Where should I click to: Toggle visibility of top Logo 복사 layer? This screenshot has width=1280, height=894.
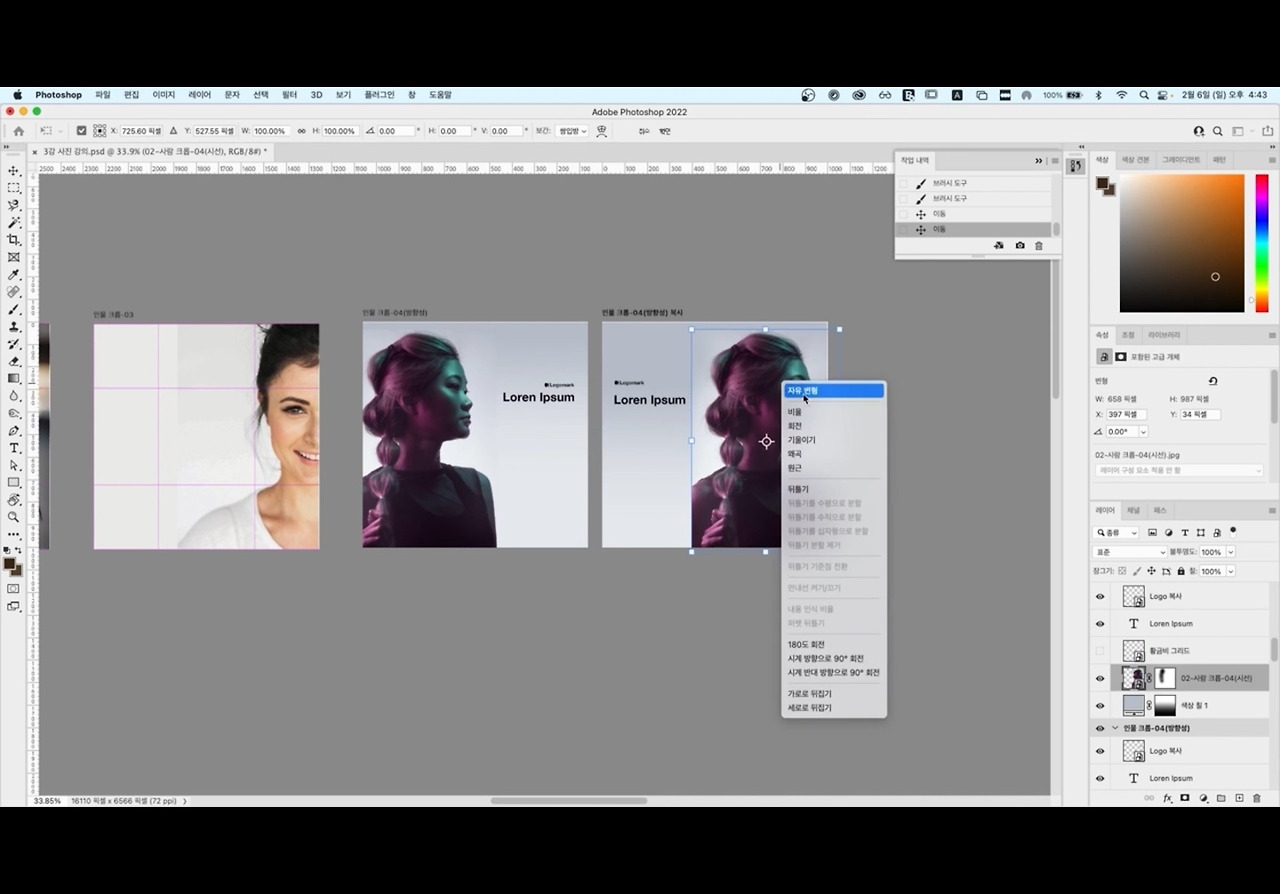[x=1100, y=596]
